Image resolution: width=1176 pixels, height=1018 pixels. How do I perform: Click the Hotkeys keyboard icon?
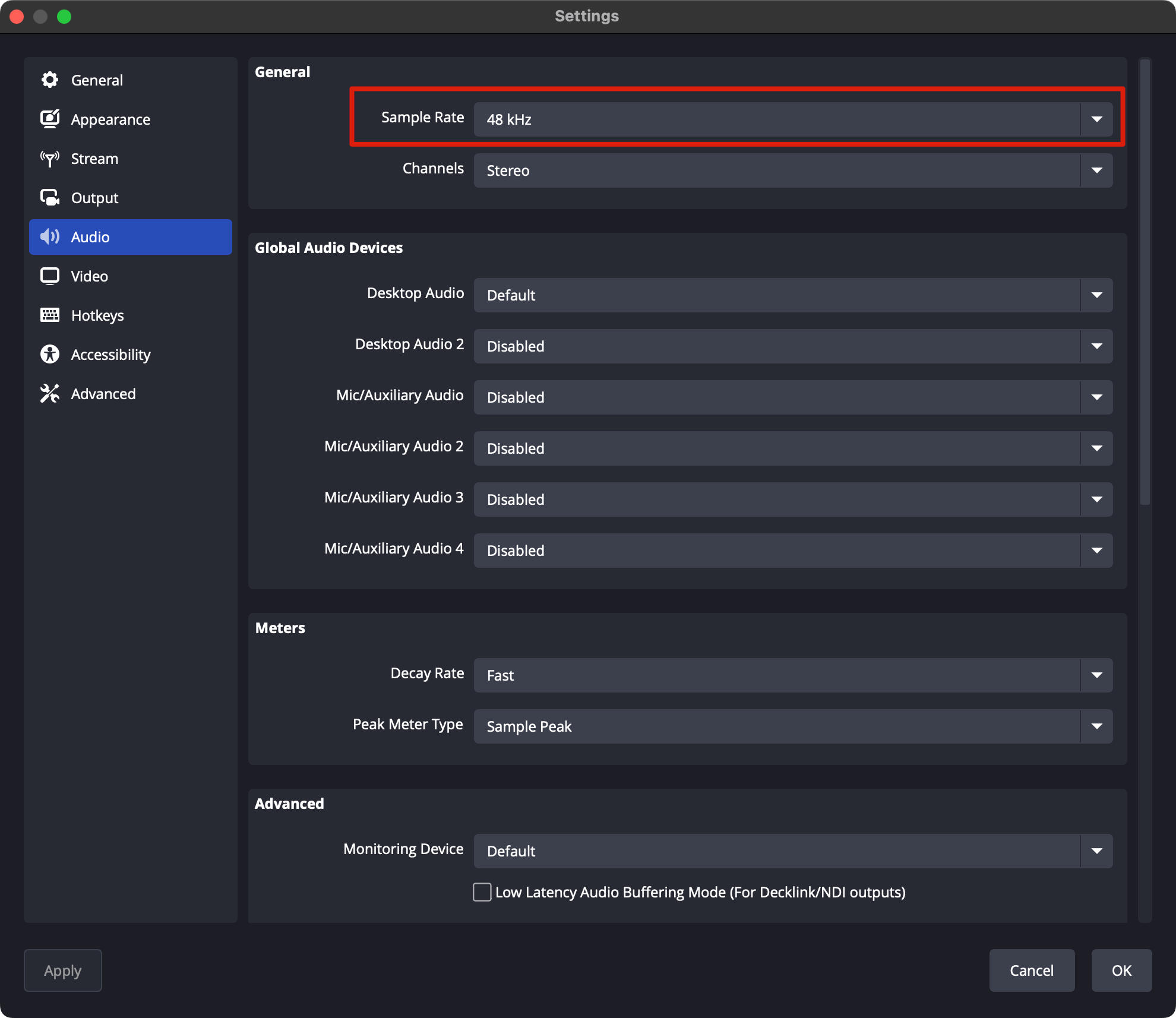coord(50,315)
